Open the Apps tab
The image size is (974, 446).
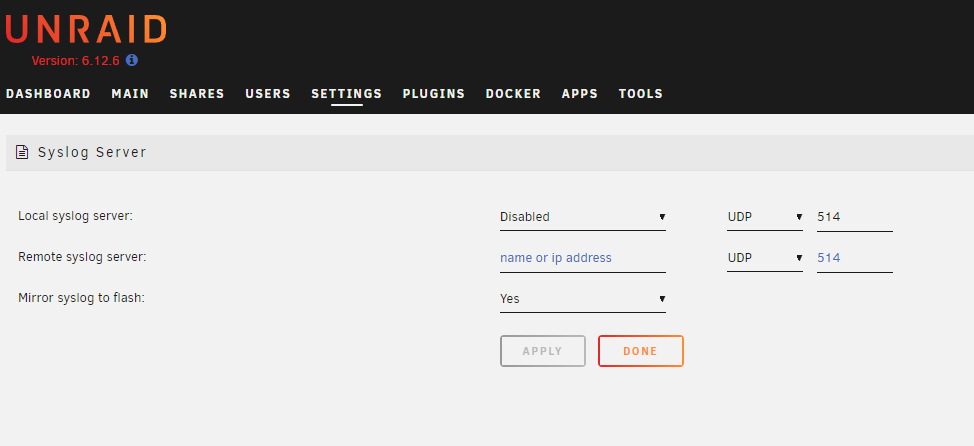tap(580, 94)
